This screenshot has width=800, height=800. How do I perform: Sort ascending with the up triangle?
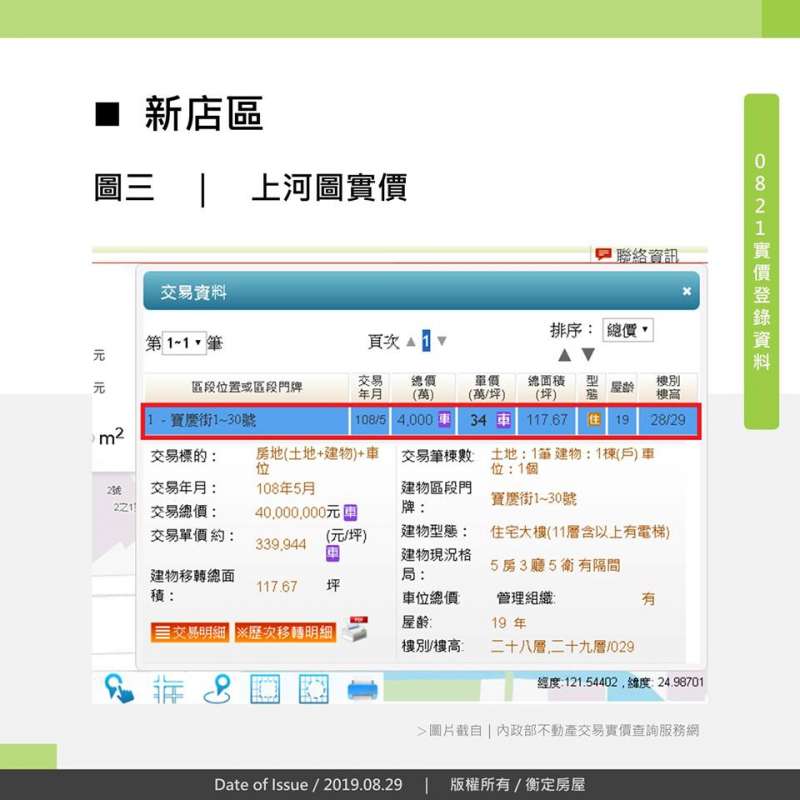point(564,355)
